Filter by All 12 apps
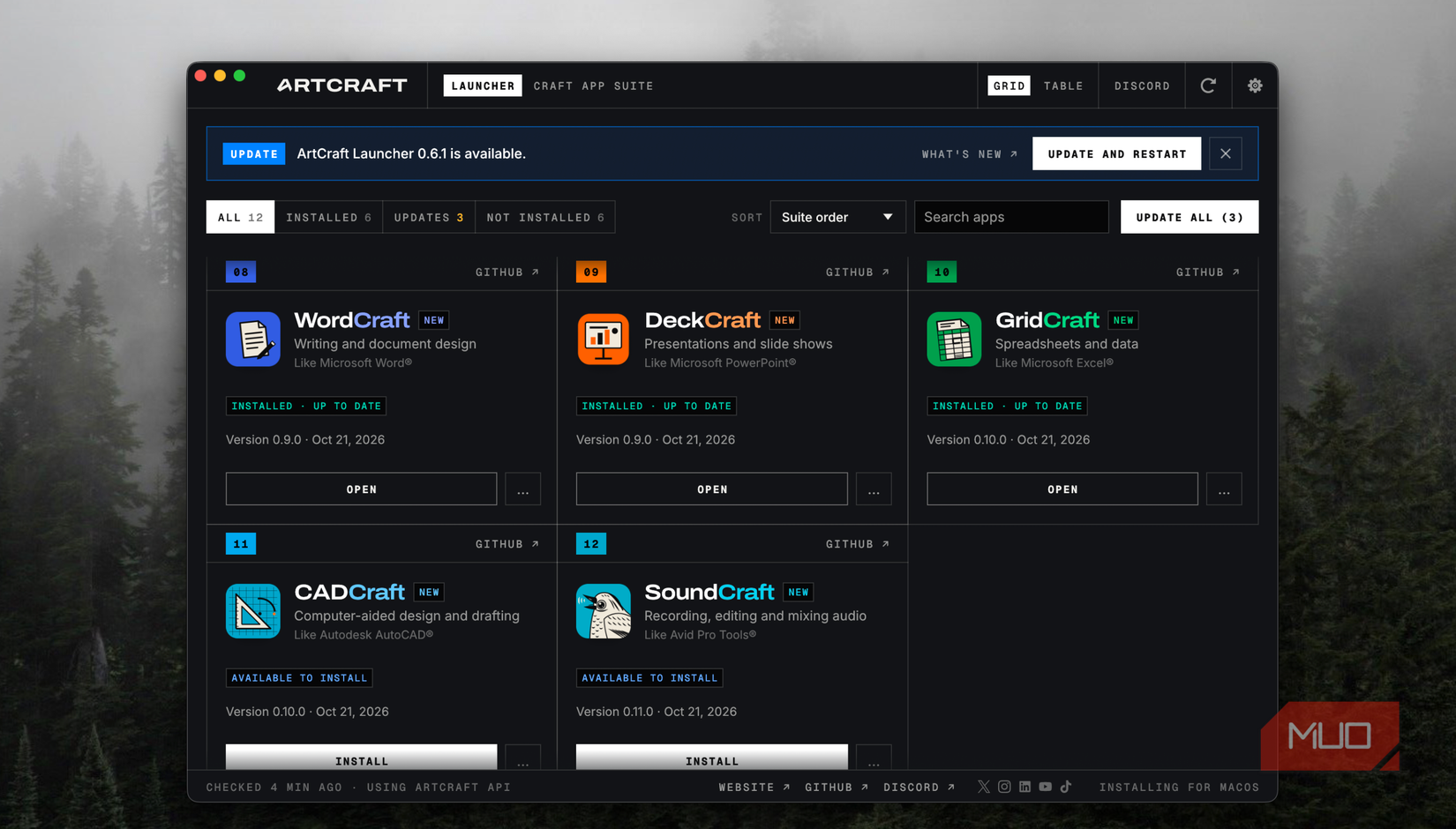 tap(241, 217)
